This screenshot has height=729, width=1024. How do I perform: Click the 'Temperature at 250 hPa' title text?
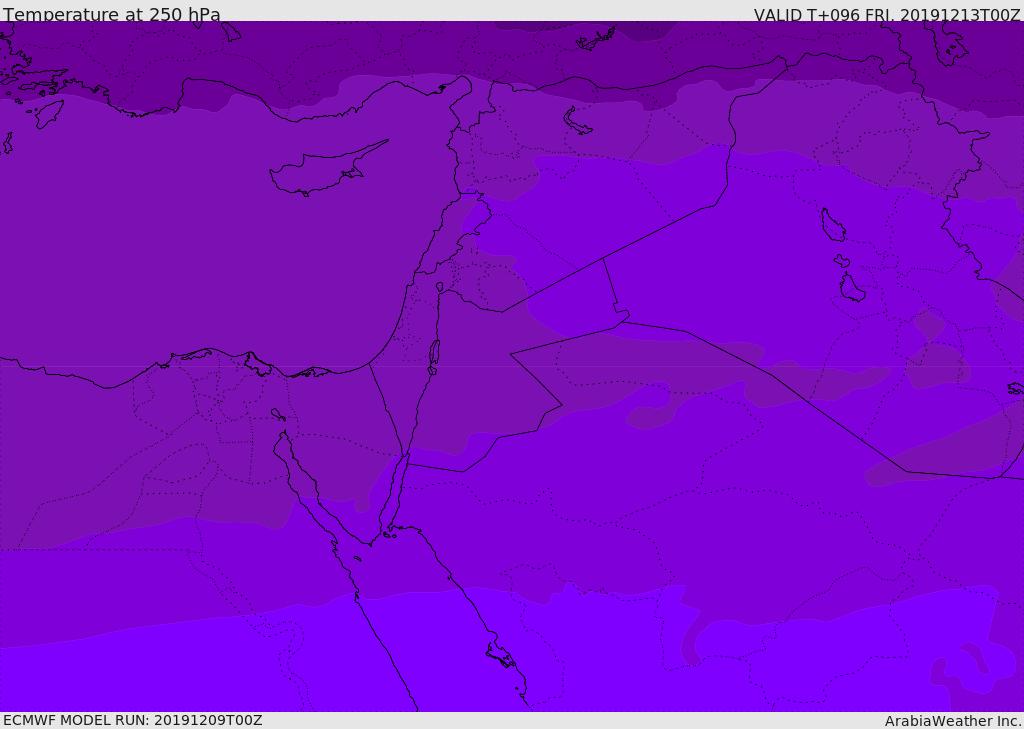click(112, 14)
